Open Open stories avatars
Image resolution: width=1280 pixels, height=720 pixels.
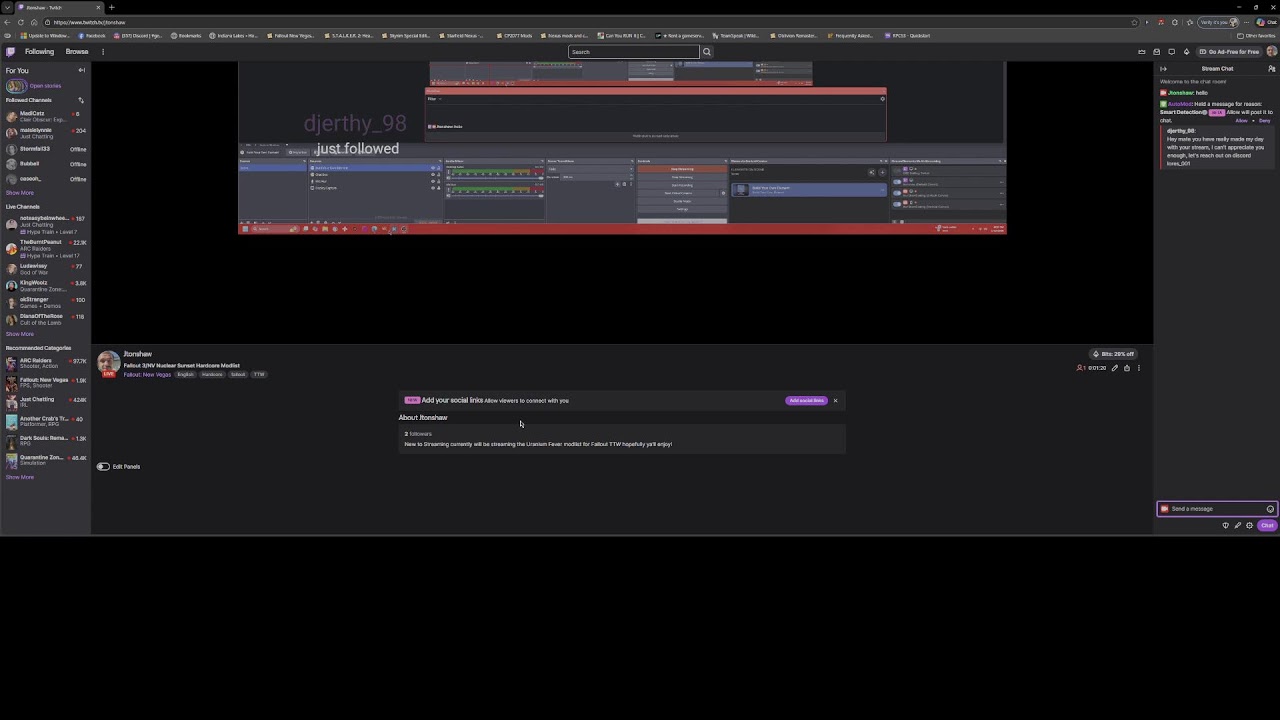coord(15,86)
